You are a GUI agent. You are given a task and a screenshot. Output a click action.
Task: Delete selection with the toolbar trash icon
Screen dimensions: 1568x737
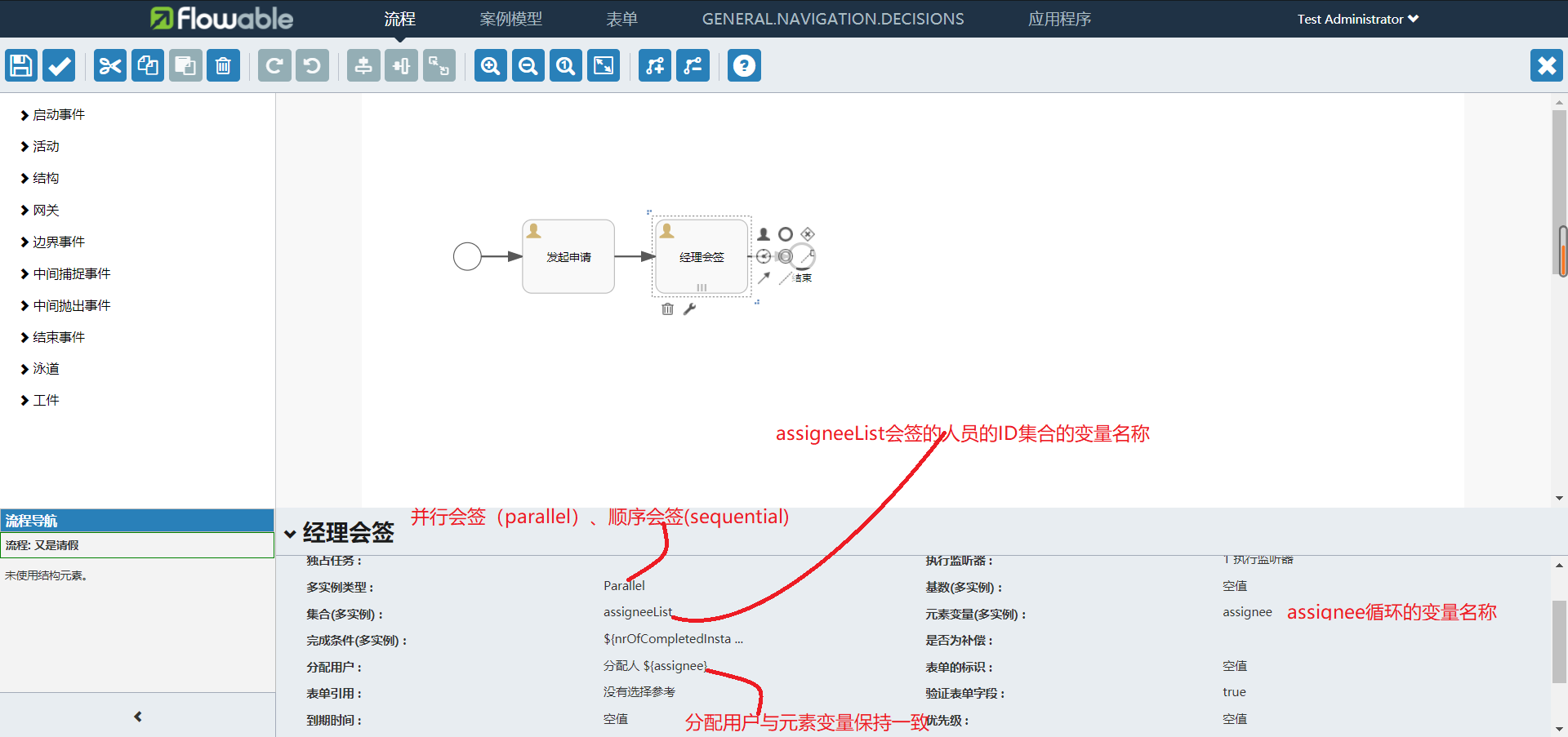click(x=223, y=65)
